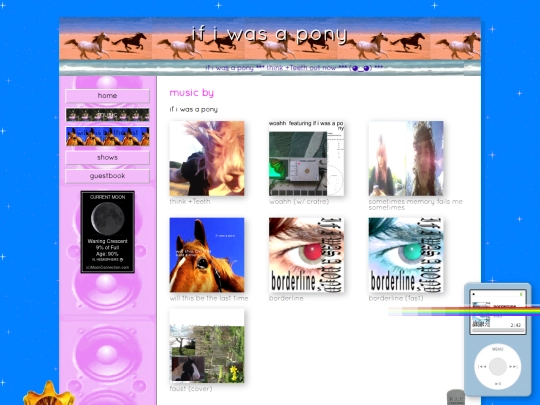Click the 'woahh (w/ cratre)' caption link
The width and height of the screenshot is (540, 405).
point(299,201)
